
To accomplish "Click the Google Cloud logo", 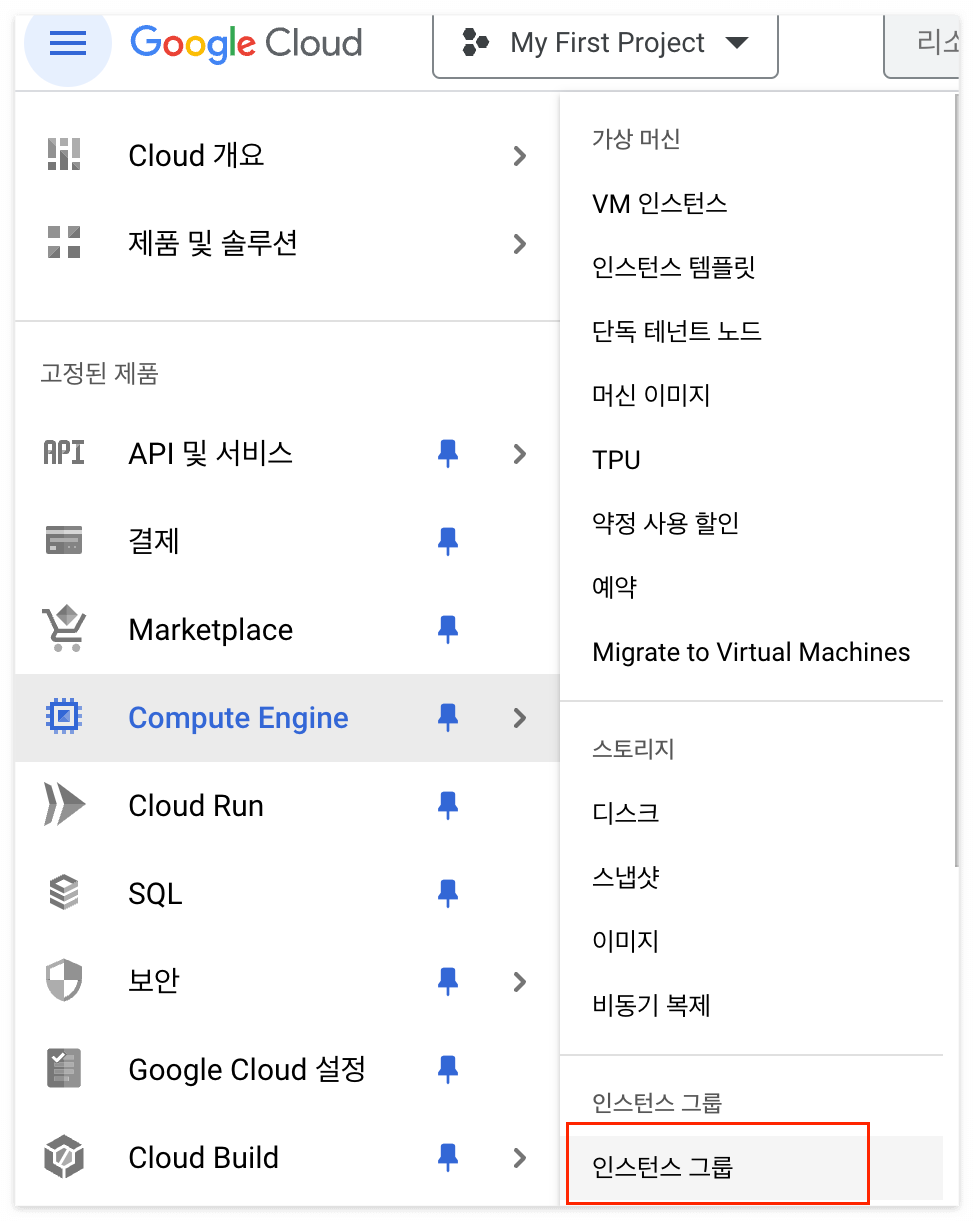I will (x=246, y=43).
